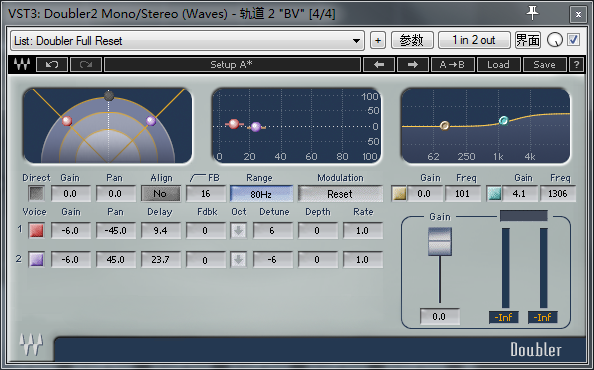This screenshot has width=594, height=370.
Task: Toggle the Direct signal on/off button
Action: point(37,194)
